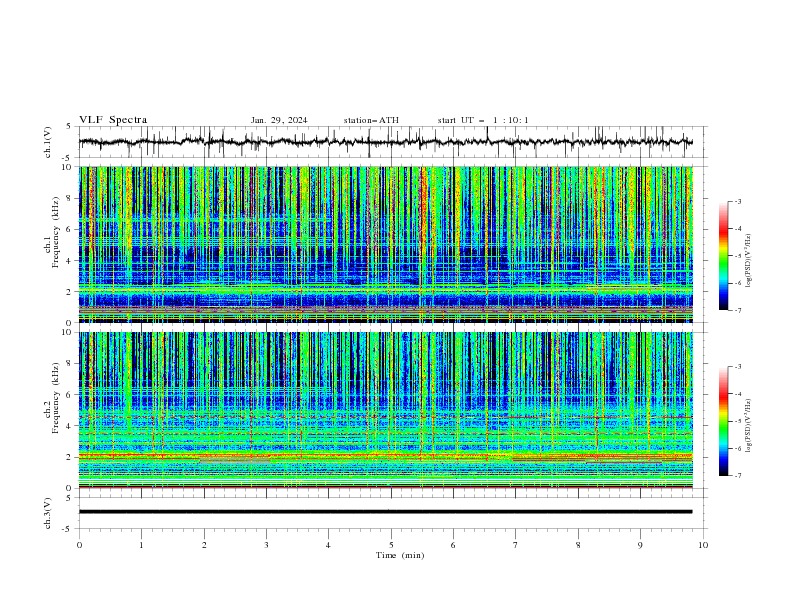Click the "VLF Spectra" title text
Viewport: 792px width, 612px height.
(113, 120)
